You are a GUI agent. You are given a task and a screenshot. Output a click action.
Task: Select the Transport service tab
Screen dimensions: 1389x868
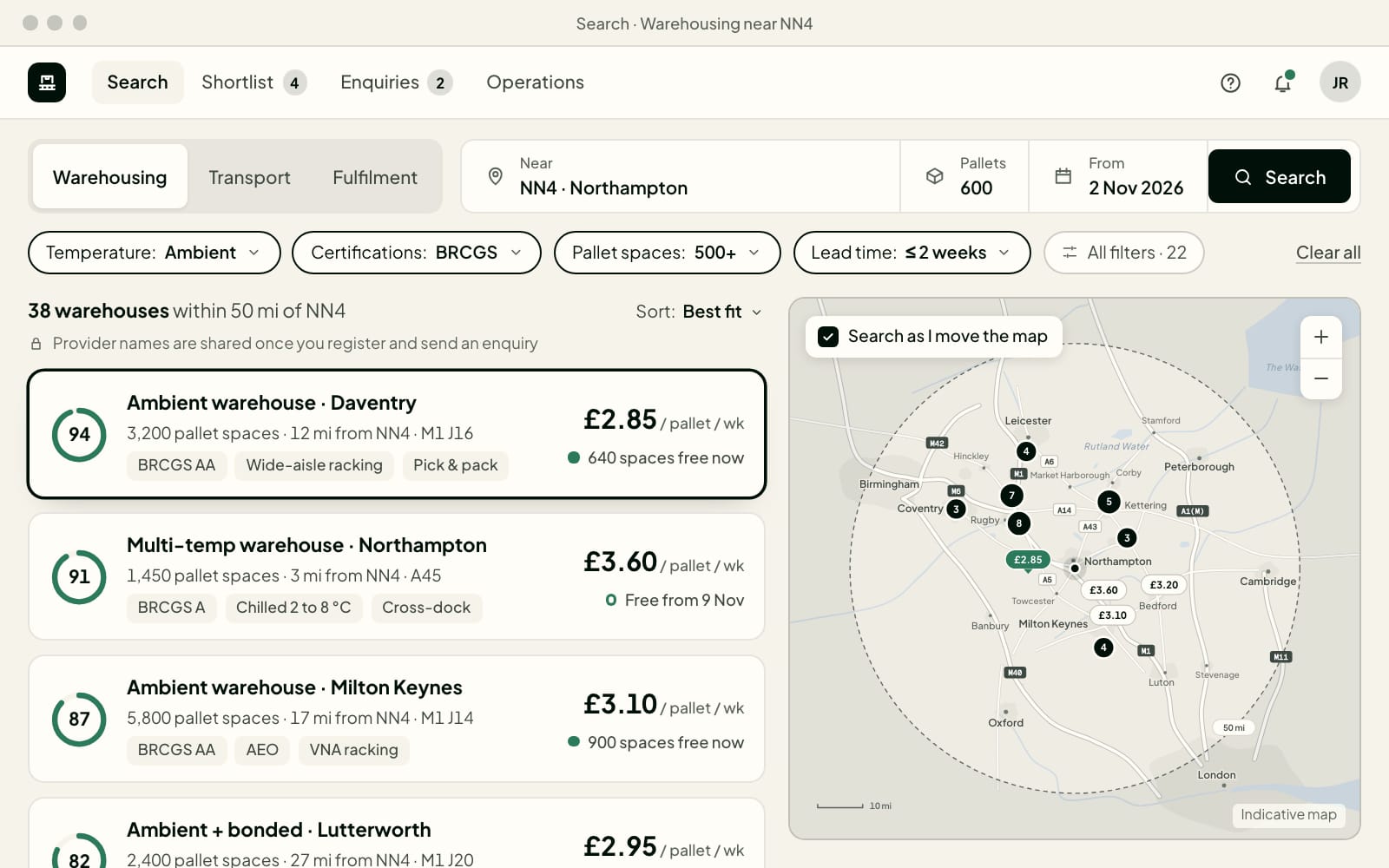[249, 177]
